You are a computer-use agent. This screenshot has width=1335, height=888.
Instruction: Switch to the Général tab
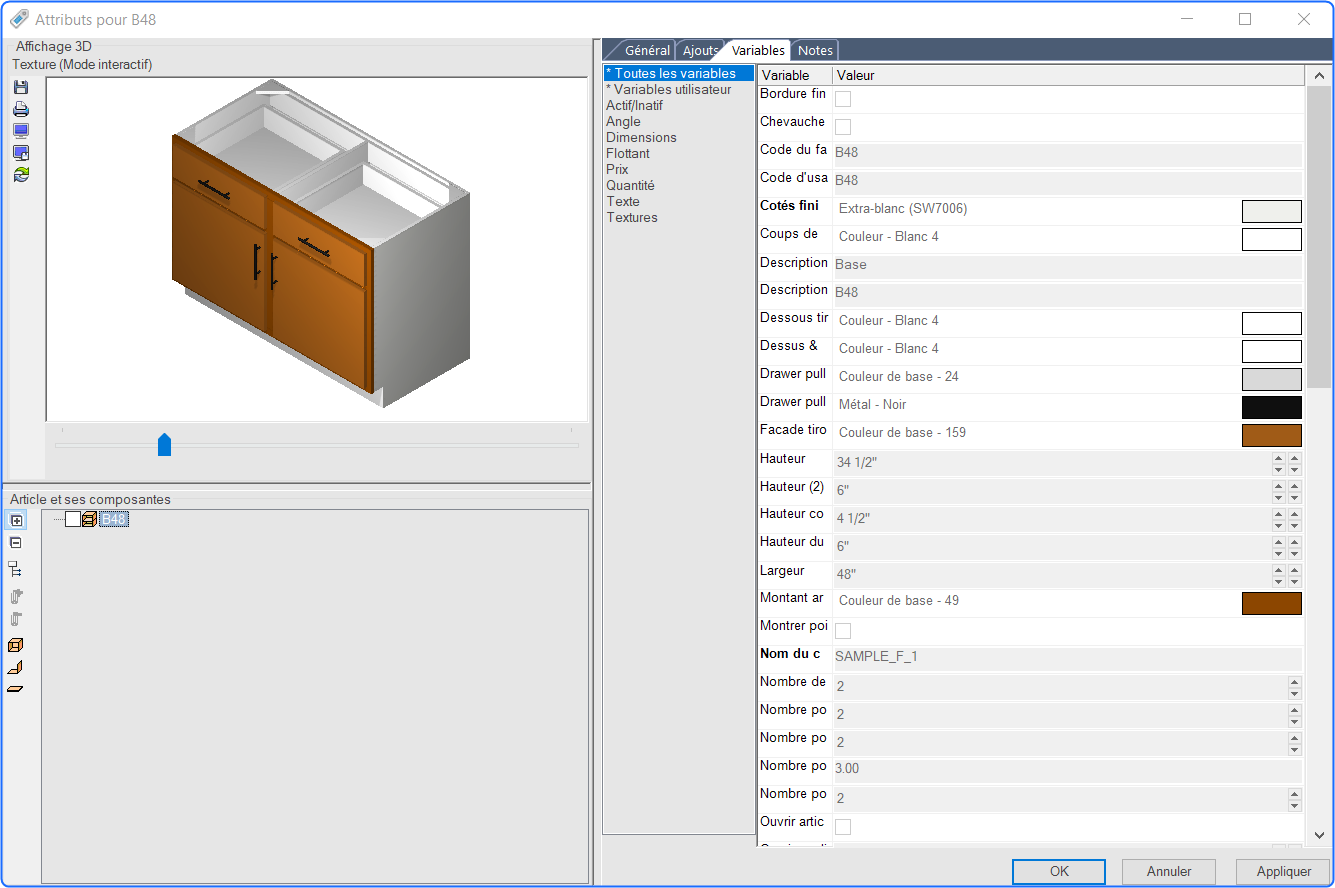[647, 50]
